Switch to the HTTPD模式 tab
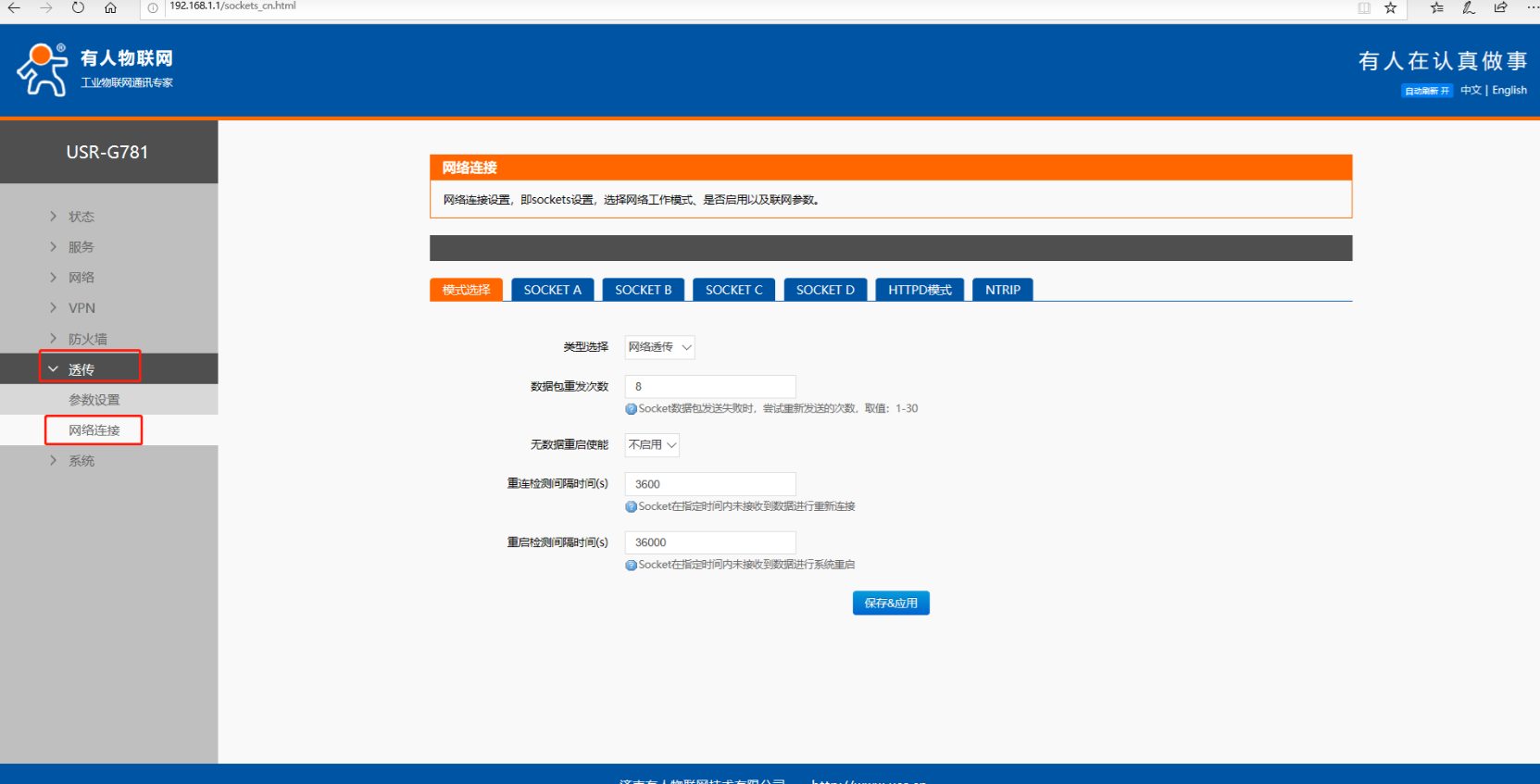Image resolution: width=1540 pixels, height=784 pixels. (x=920, y=290)
